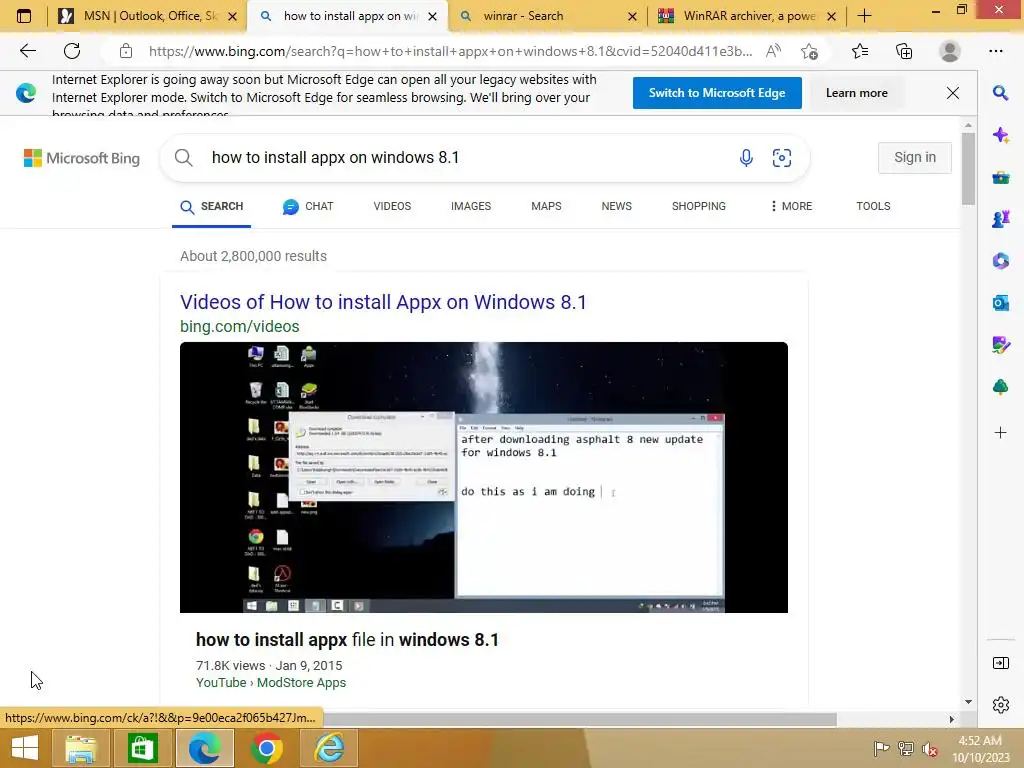1024x768 pixels.
Task: Close the MSN tab
Action: coord(232,16)
